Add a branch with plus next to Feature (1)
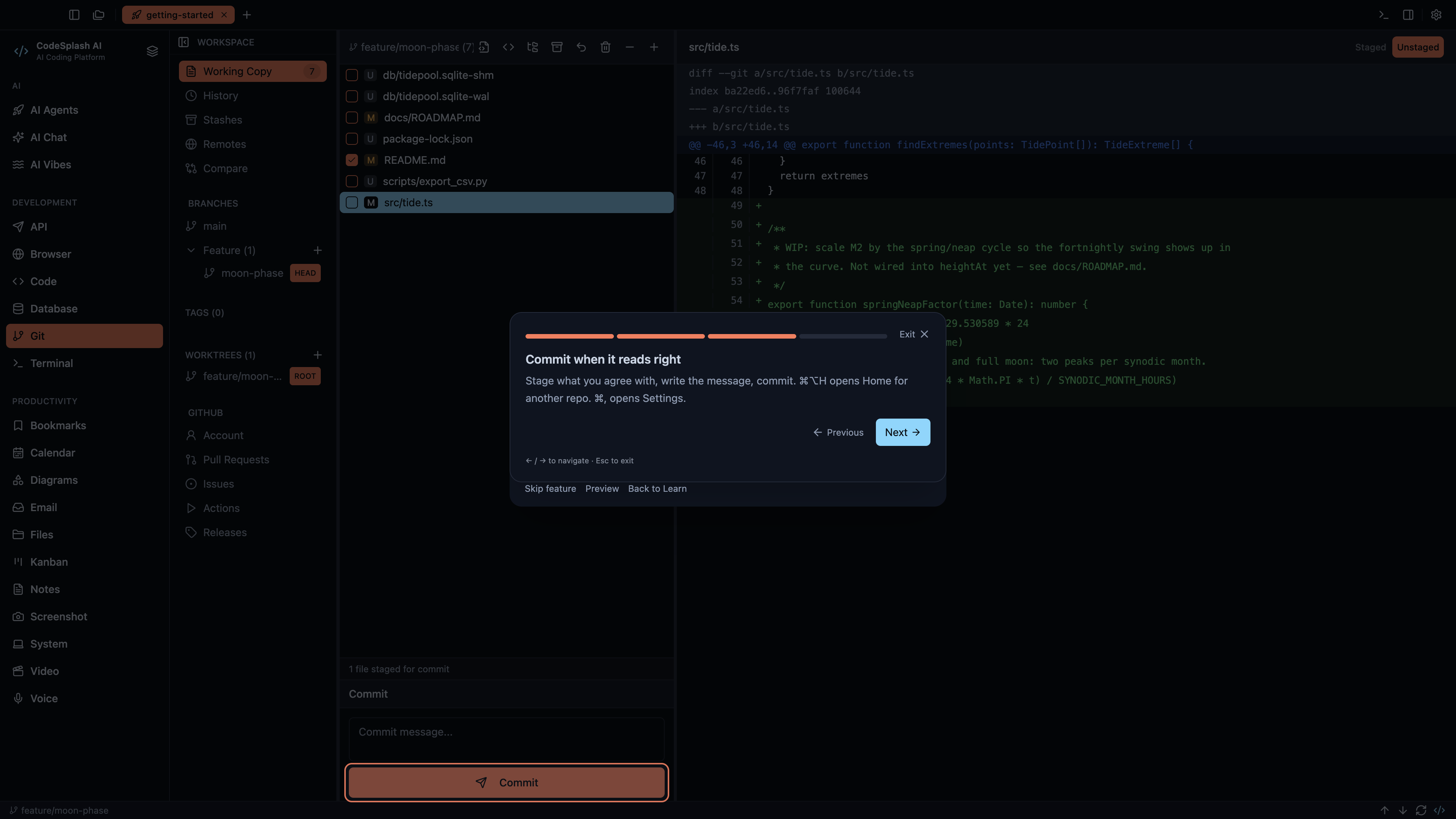This screenshot has height=819, width=1456. [318, 250]
